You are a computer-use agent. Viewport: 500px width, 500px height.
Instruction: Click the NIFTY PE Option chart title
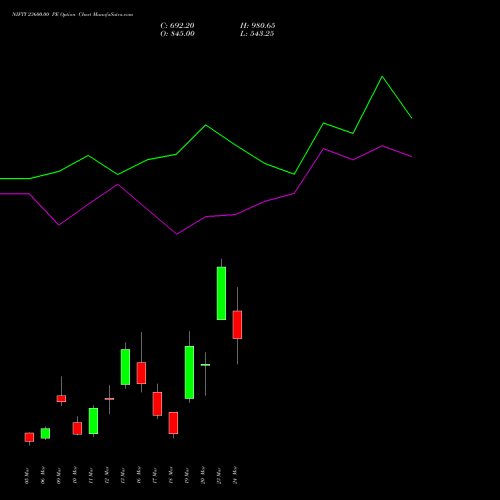coord(72,14)
